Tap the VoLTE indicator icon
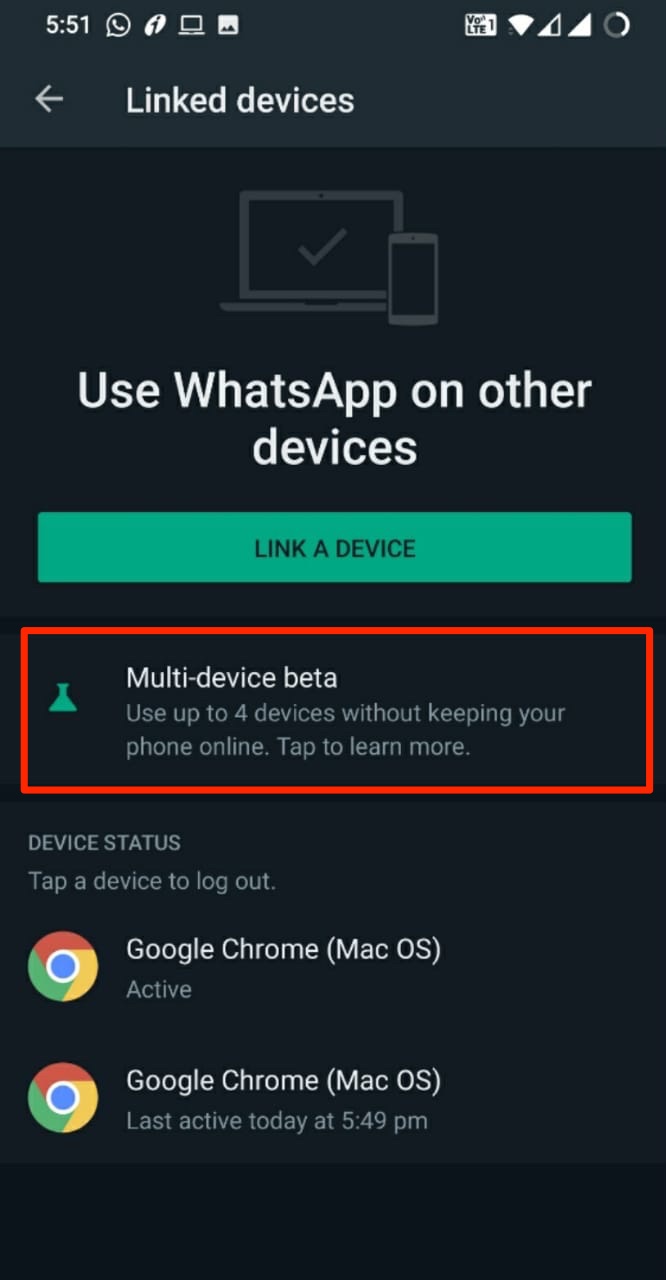The height and width of the screenshot is (1280, 666). 481,25
